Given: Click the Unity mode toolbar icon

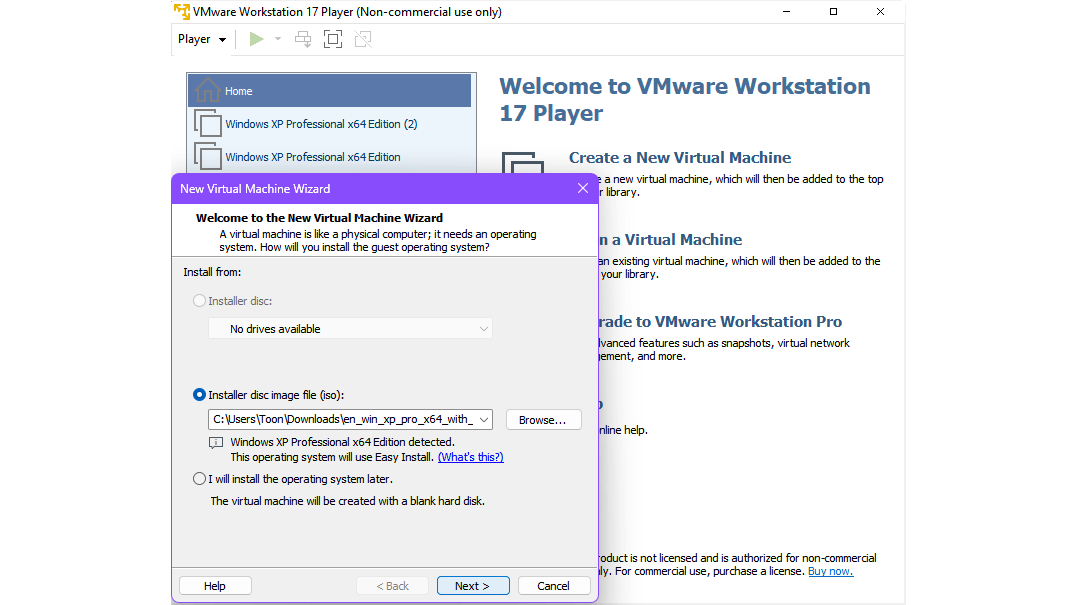Looking at the screenshot, I should coord(363,39).
